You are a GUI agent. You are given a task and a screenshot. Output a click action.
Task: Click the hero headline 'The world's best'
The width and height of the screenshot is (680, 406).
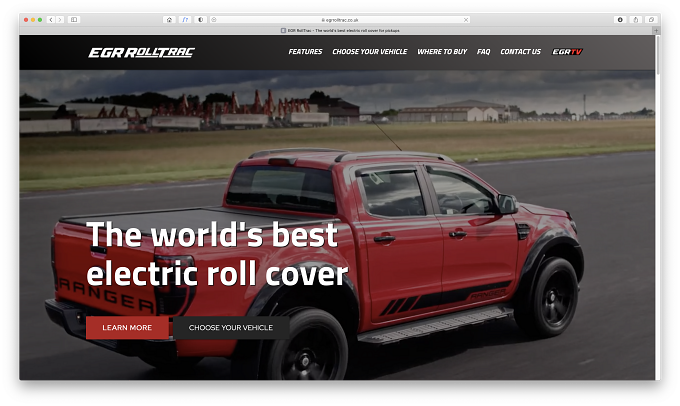tap(212, 235)
